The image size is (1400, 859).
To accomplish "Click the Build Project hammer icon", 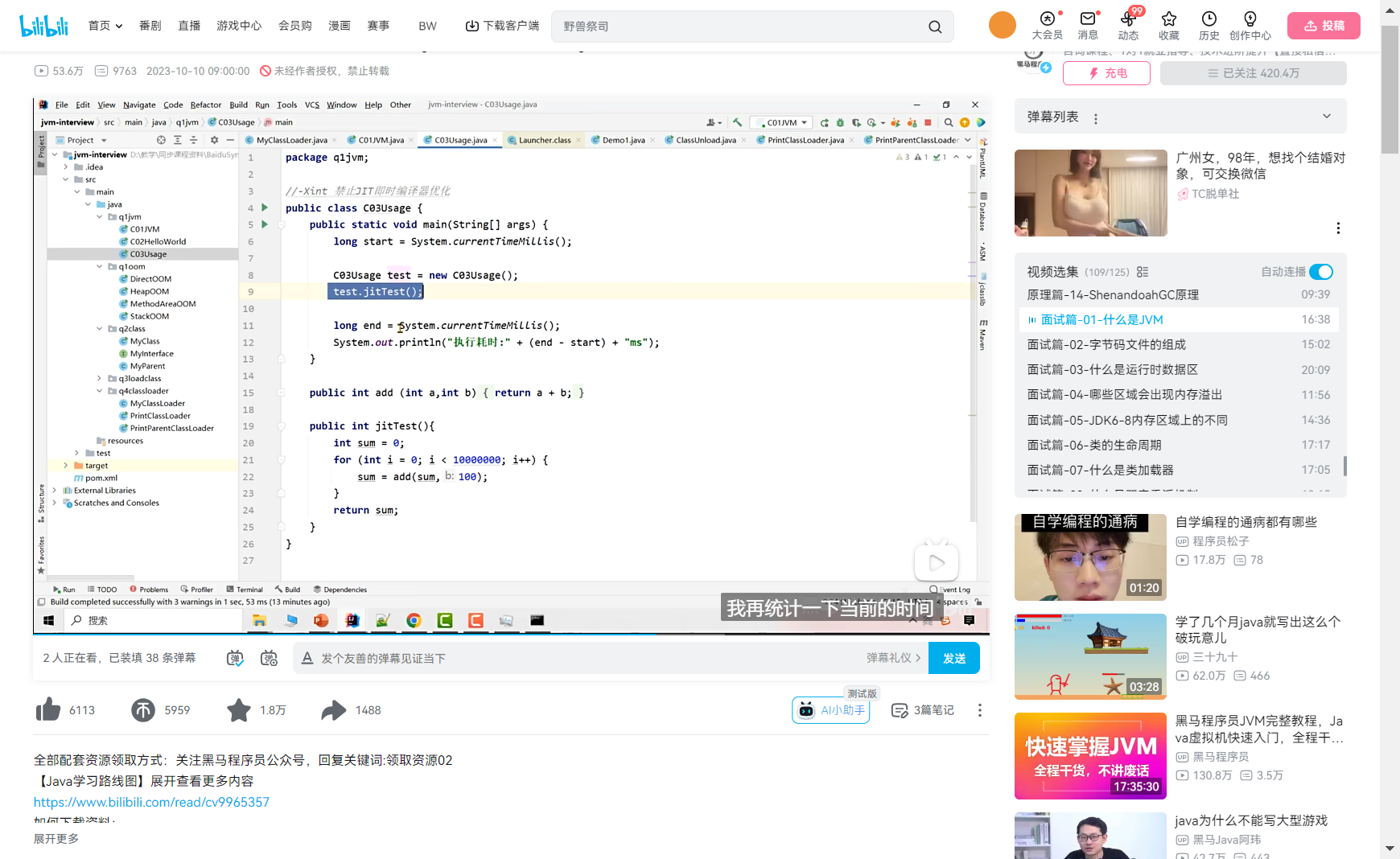I will pos(738,122).
